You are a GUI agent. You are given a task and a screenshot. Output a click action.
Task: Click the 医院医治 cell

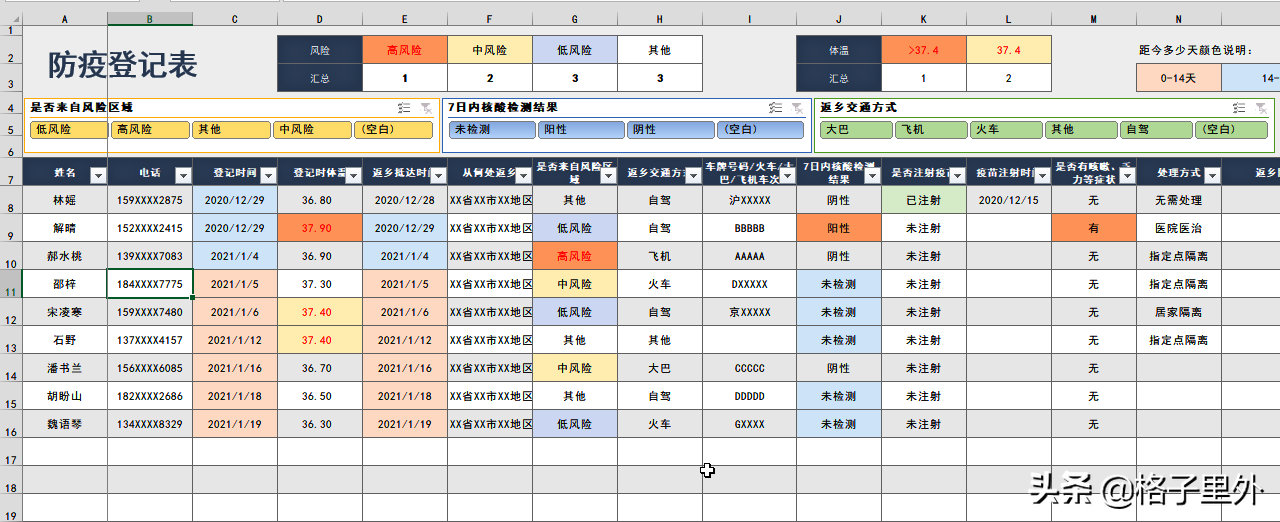[x=1179, y=228]
